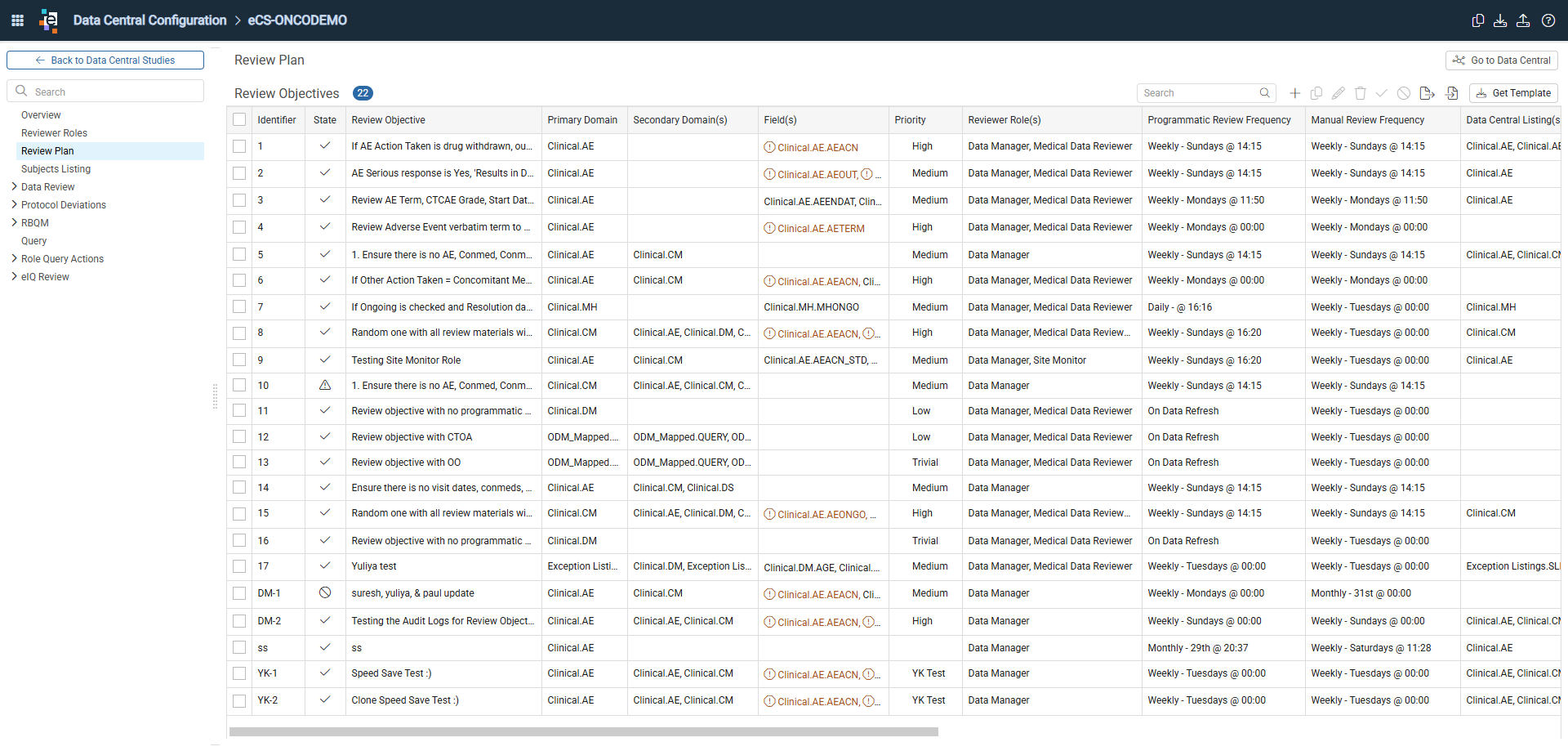Click the horizontal scrollbar below the table

coord(583,732)
